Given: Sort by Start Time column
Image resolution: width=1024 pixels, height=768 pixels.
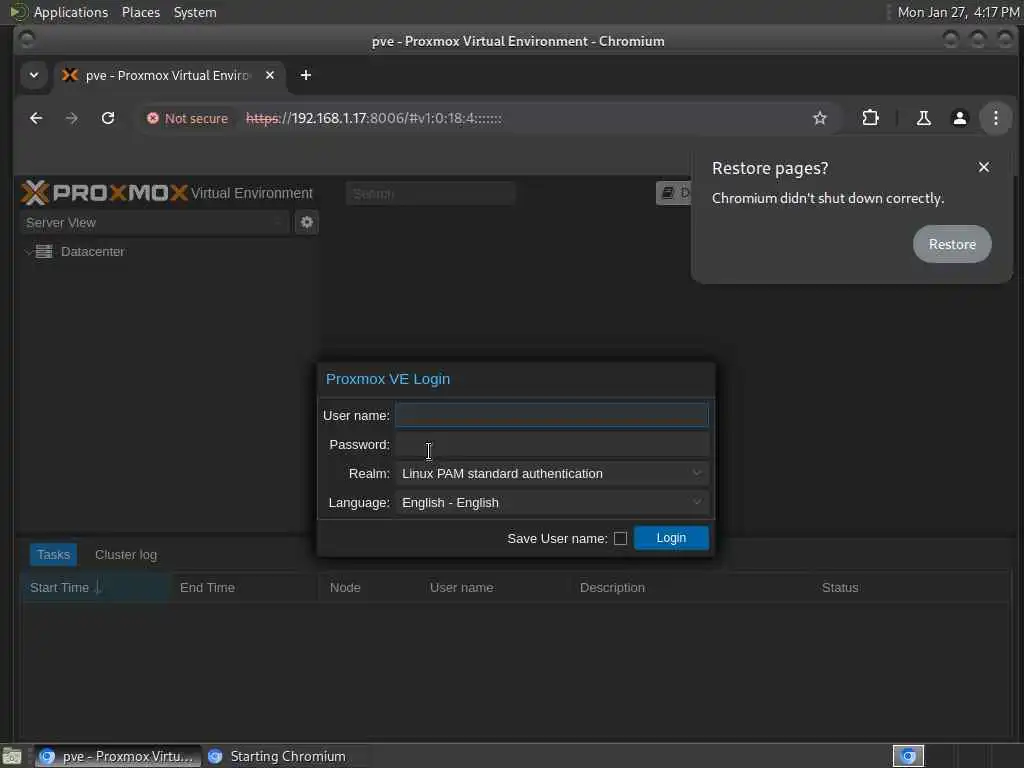Looking at the screenshot, I should point(96,588).
